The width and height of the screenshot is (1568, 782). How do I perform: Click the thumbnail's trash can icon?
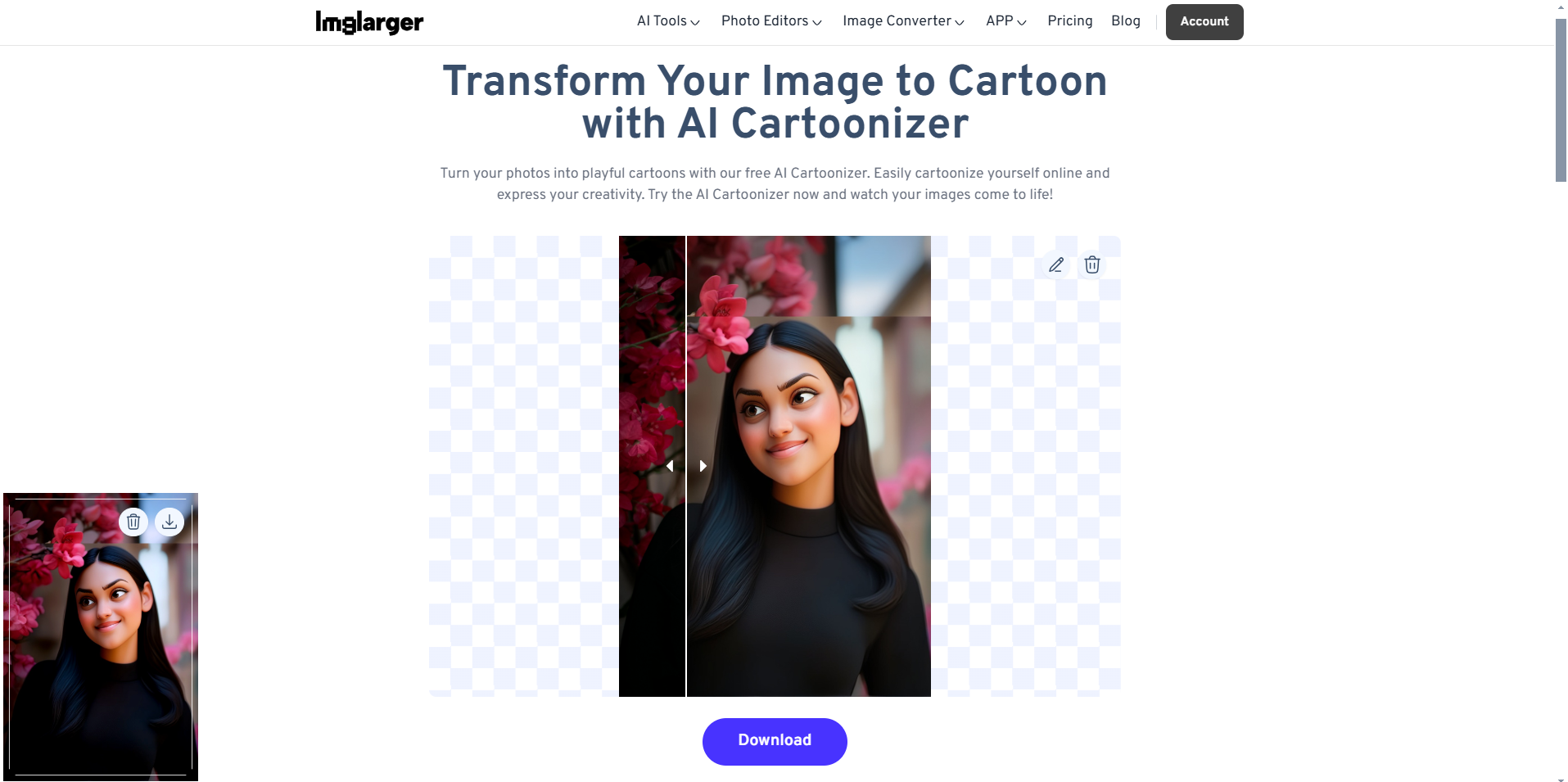[133, 522]
